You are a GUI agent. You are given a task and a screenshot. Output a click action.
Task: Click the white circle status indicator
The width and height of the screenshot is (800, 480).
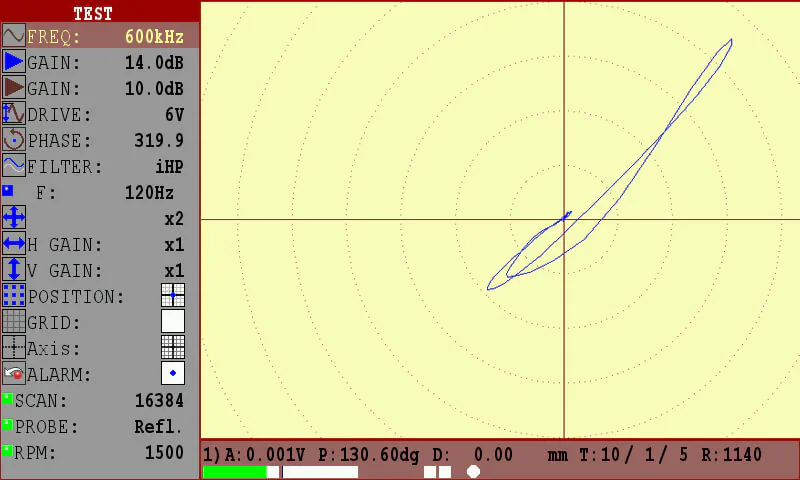point(473,472)
